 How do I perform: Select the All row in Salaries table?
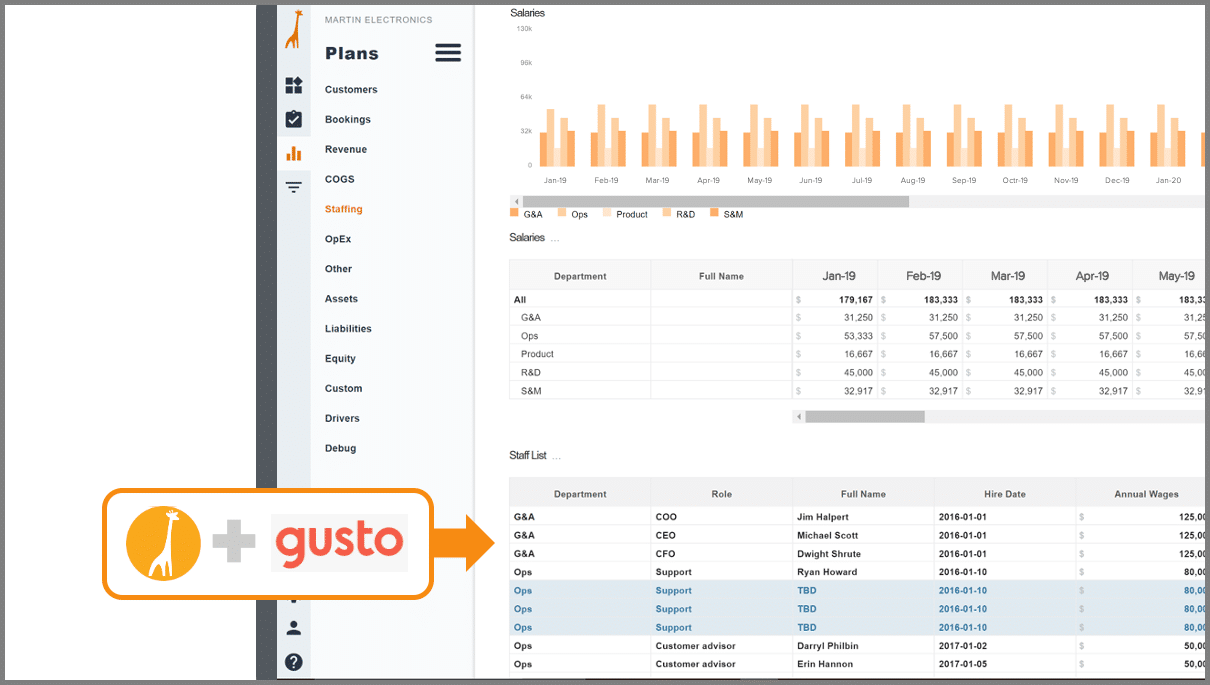857,300
